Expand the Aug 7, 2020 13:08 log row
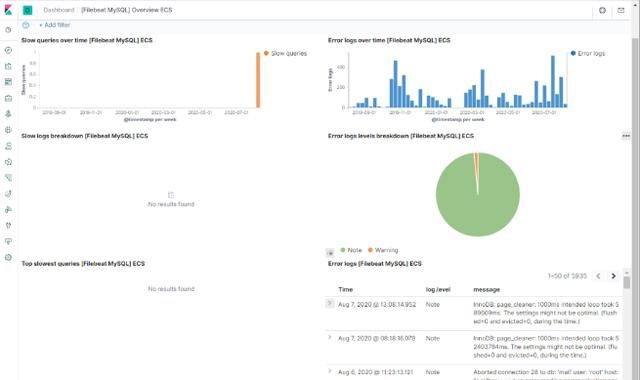Viewport: 640px width, 380px height. [x=329, y=303]
